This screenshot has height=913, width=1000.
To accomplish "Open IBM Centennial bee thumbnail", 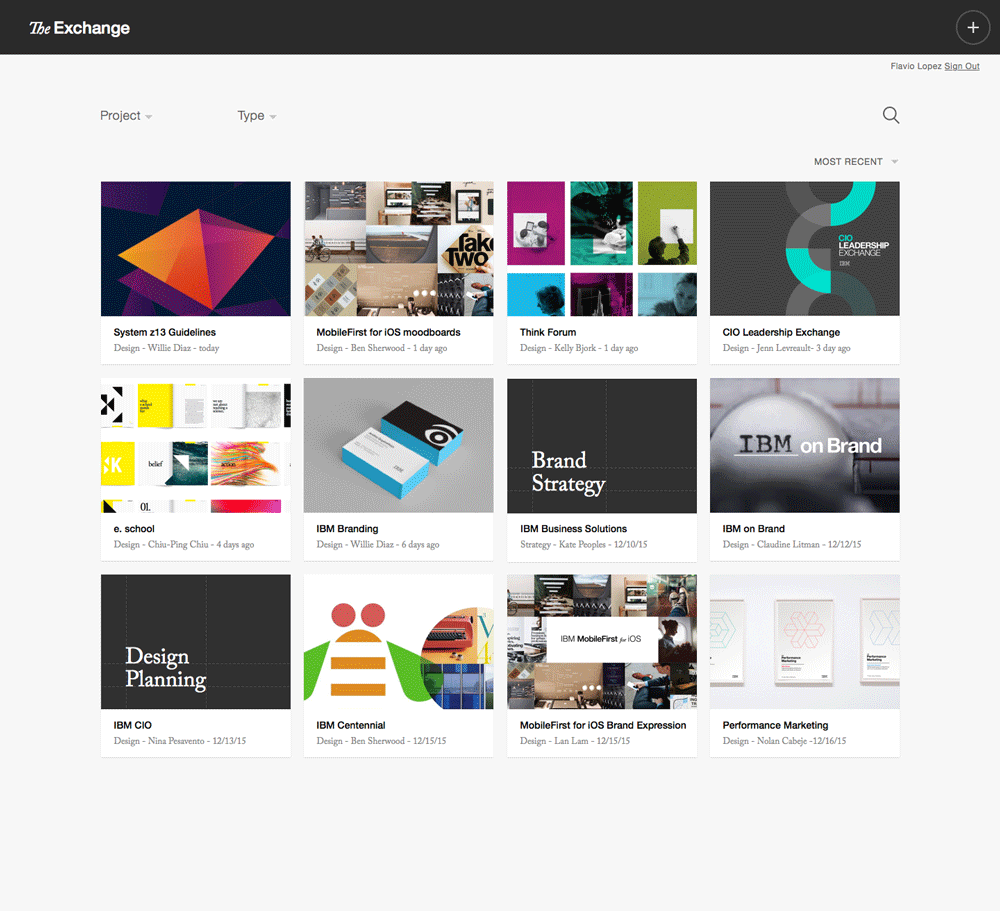I will tap(399, 641).
